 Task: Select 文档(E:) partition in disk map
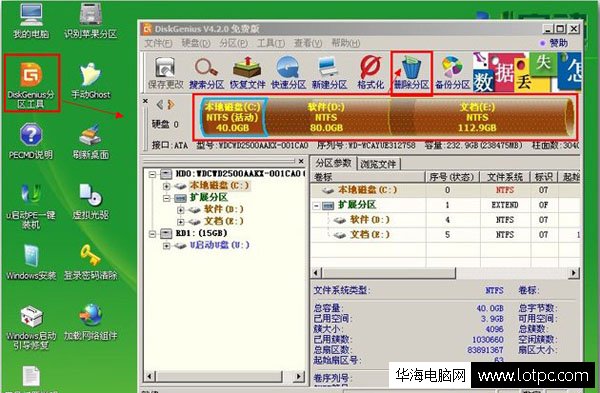click(478, 117)
